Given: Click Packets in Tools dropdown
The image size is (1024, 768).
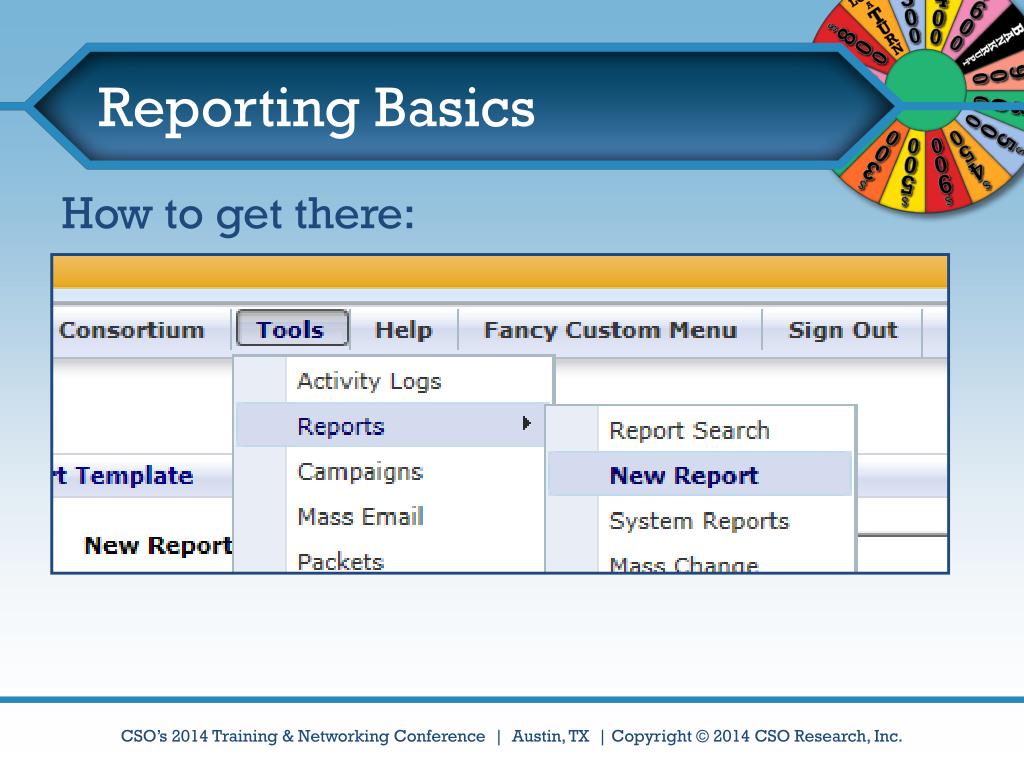Looking at the screenshot, I should click(x=340, y=562).
